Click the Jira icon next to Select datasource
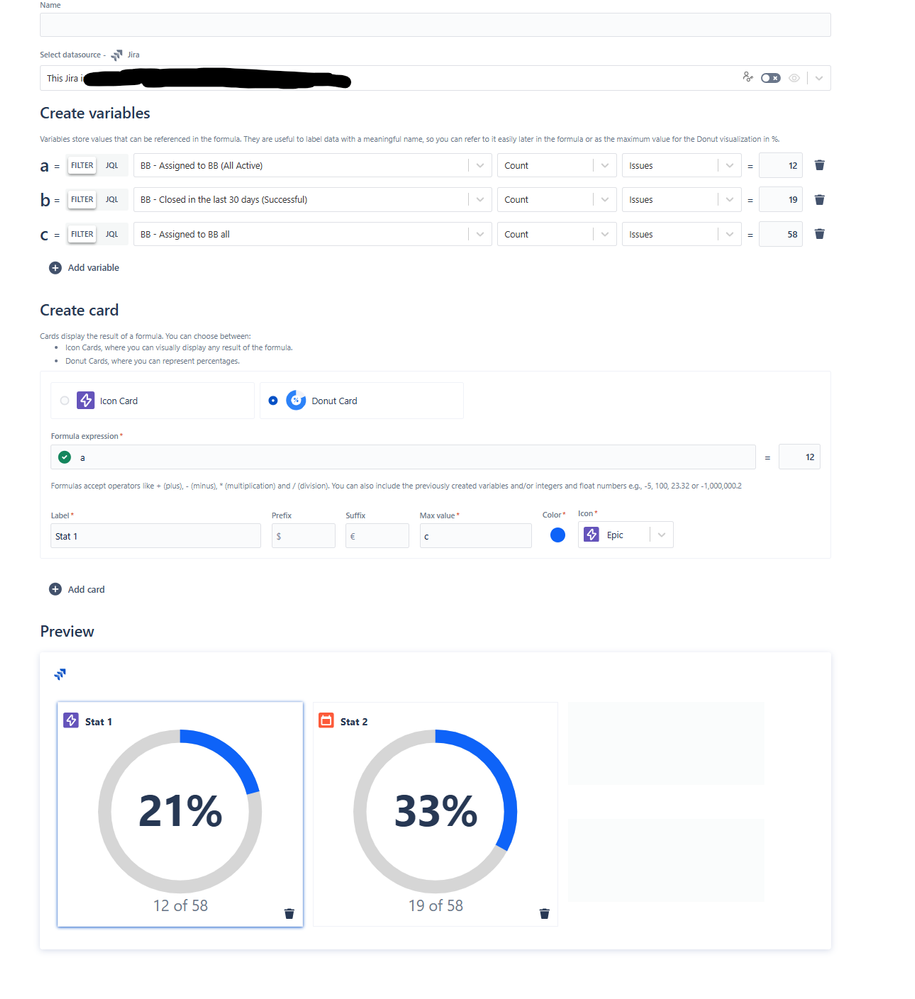Viewport: 915px width, 999px height. [117, 55]
